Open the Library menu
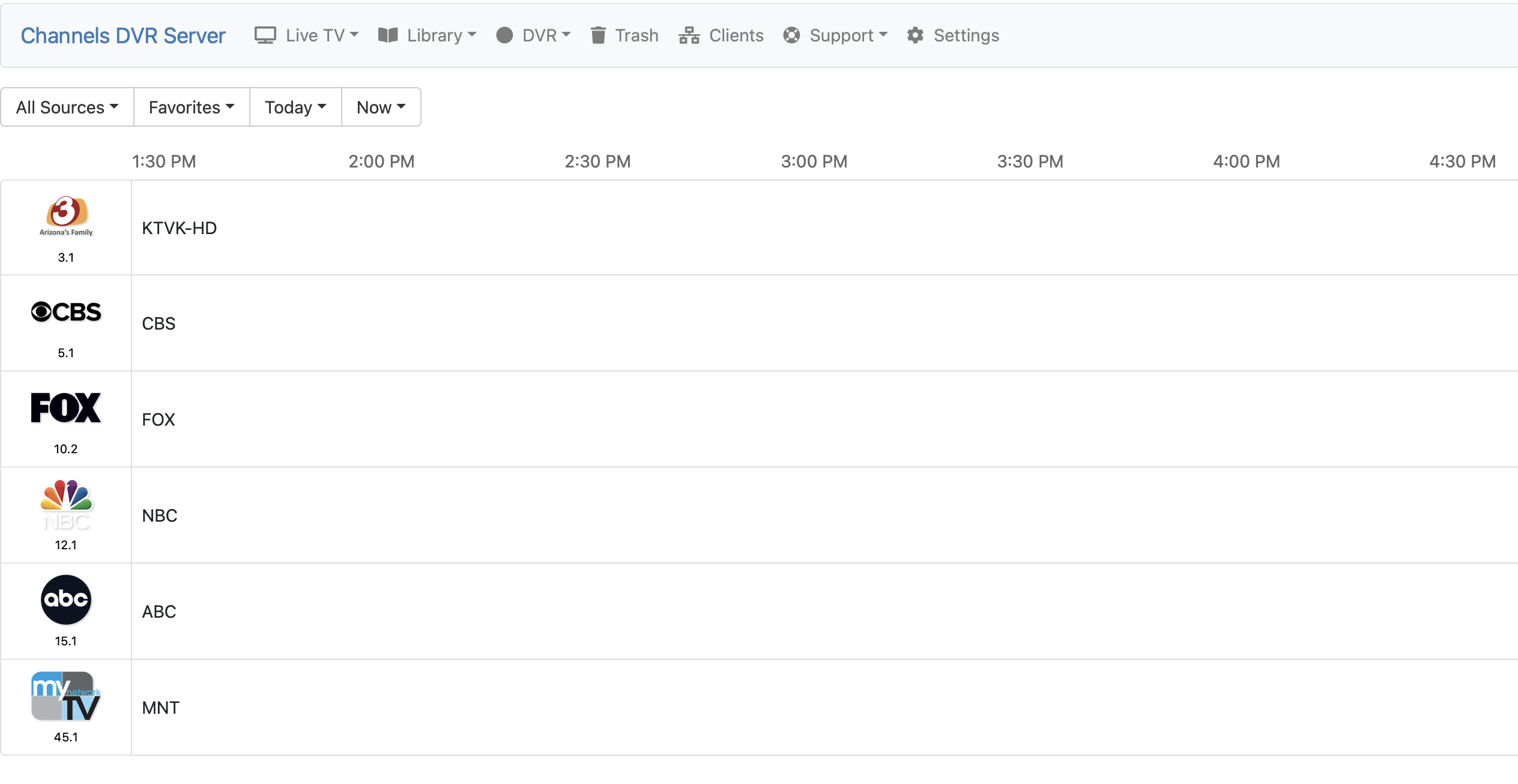 pyautogui.click(x=427, y=35)
